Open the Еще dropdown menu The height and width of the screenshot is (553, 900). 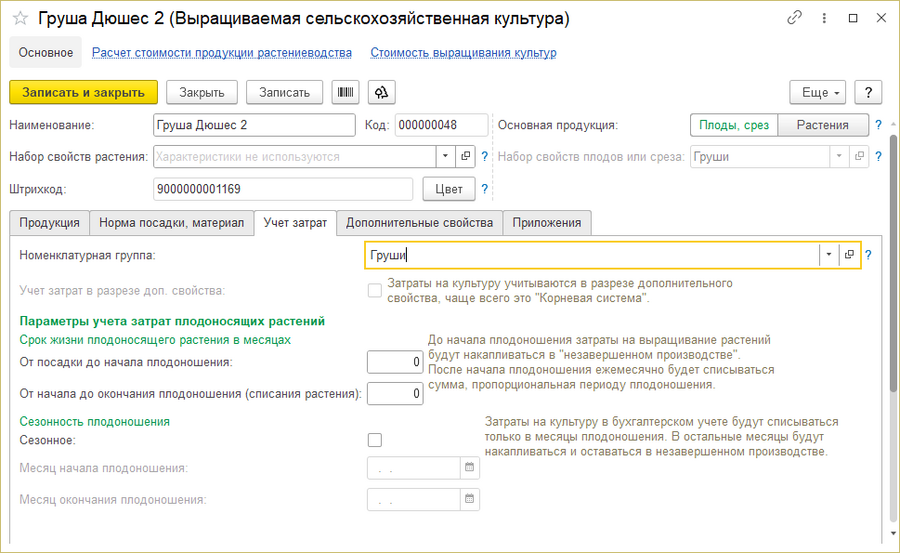[817, 92]
